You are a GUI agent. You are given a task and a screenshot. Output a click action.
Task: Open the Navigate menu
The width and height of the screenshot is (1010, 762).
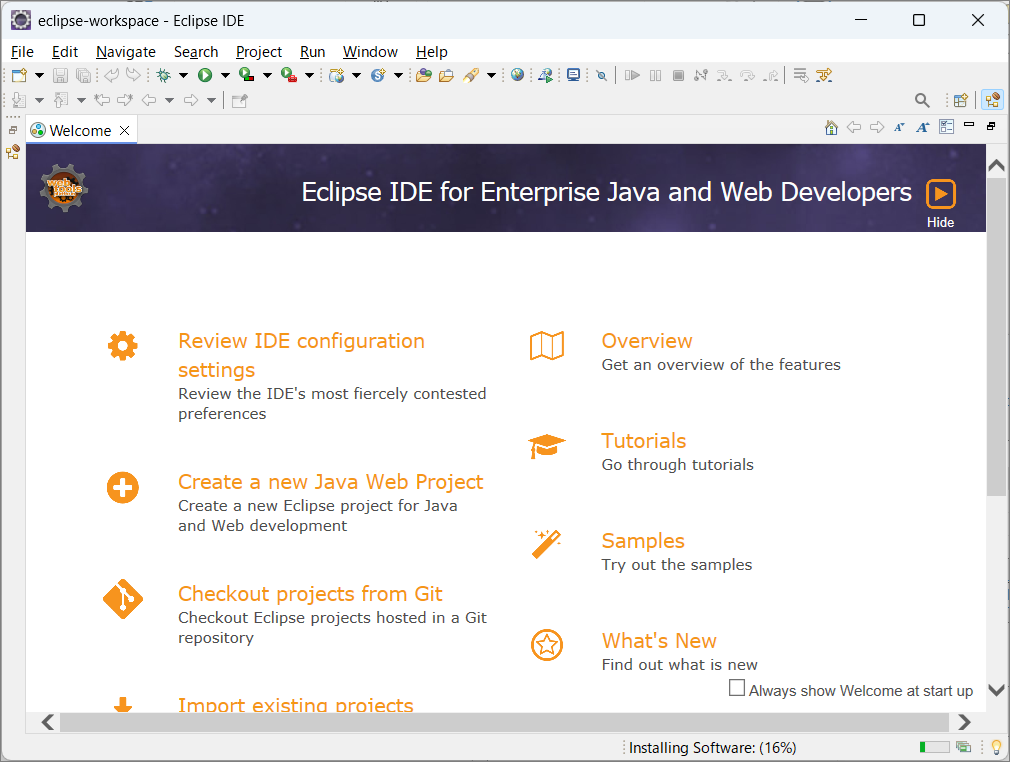pyautogui.click(x=126, y=52)
